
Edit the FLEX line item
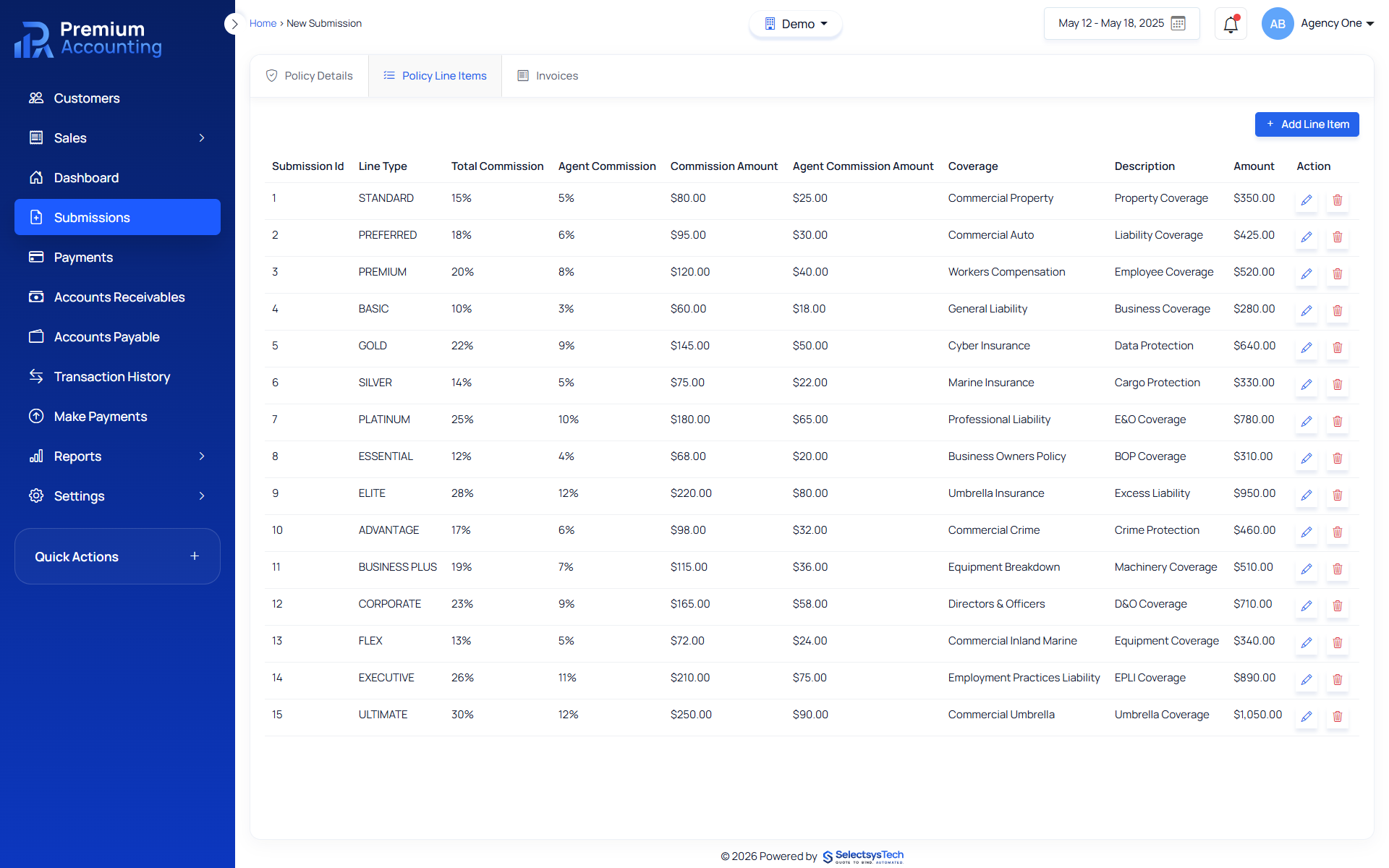pyautogui.click(x=1307, y=643)
